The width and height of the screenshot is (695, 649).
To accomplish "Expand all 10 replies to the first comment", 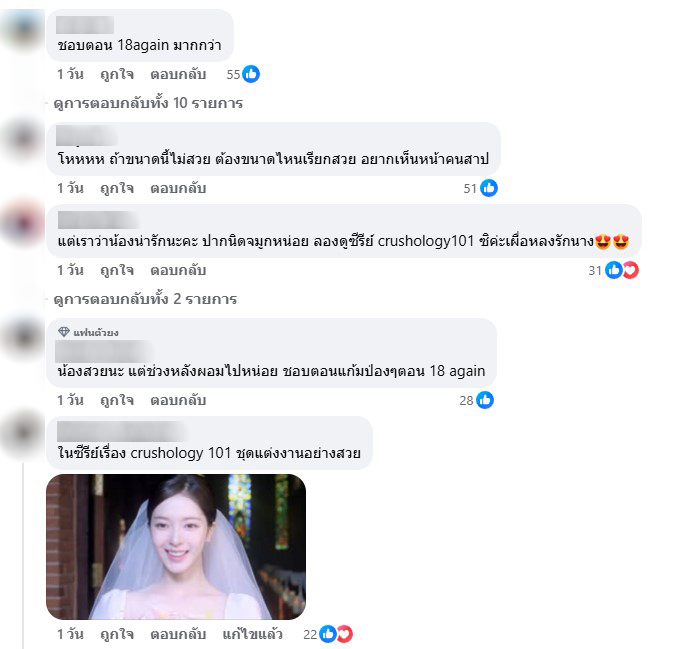I will [148, 103].
